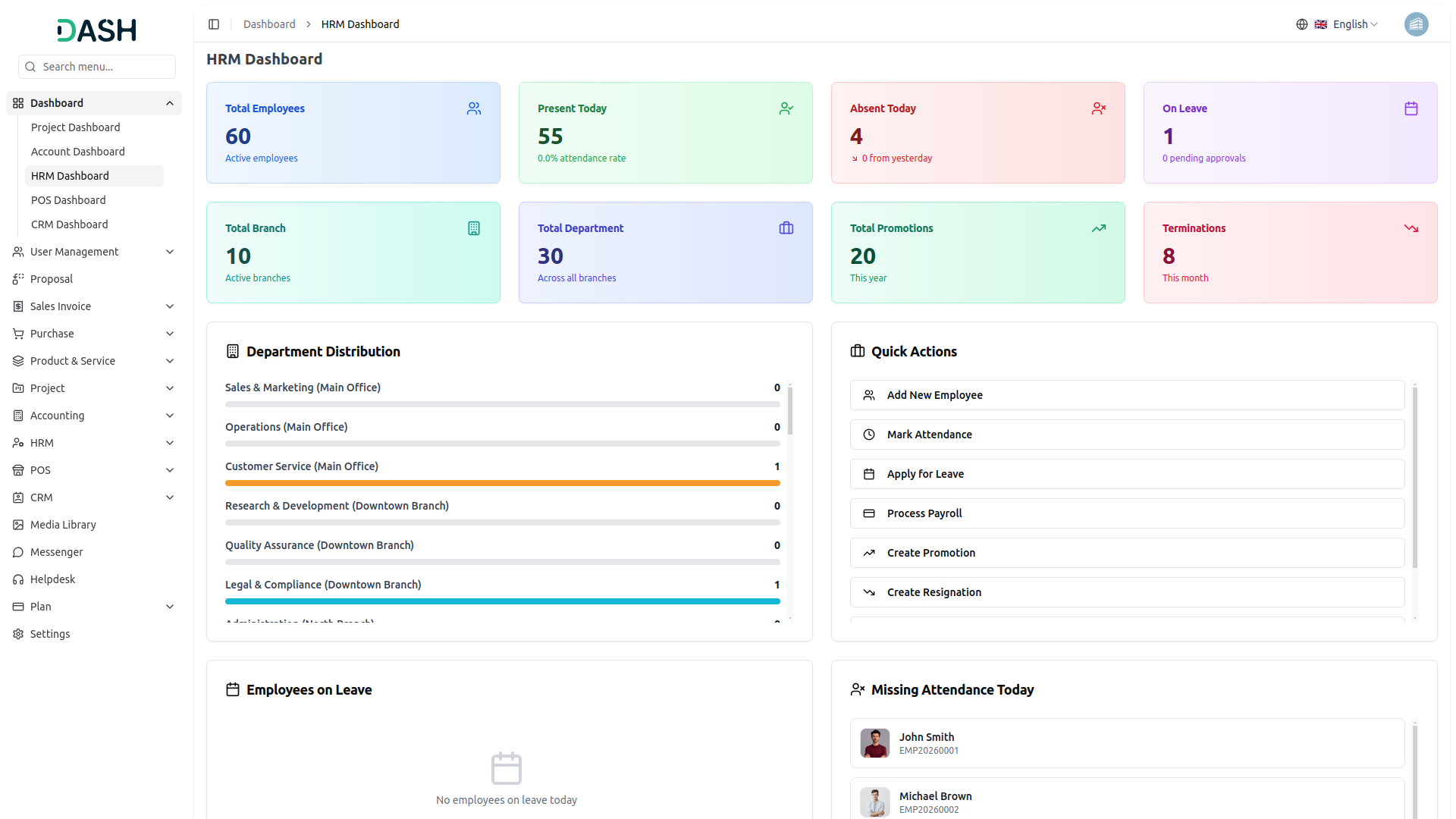Click the Dashboard breadcrumb link
1456x819 pixels.
pos(269,24)
